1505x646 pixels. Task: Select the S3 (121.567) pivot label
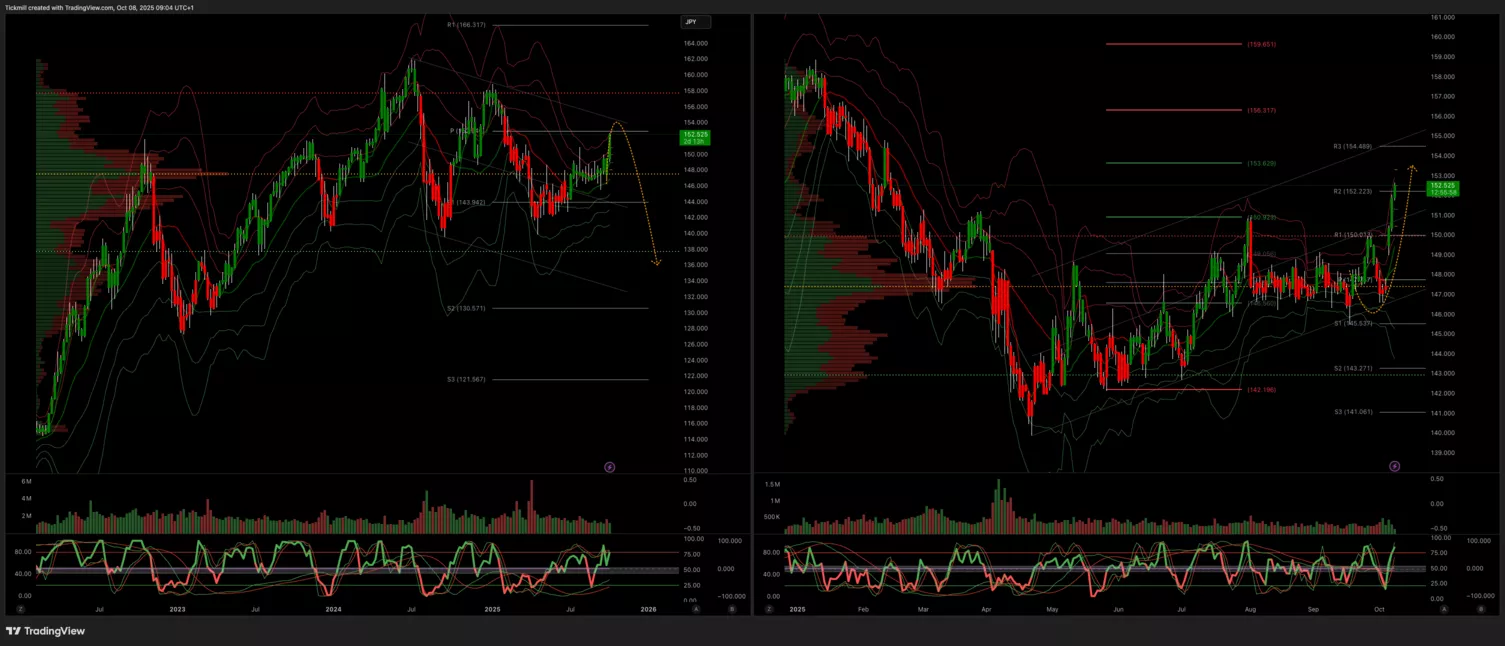pos(466,380)
